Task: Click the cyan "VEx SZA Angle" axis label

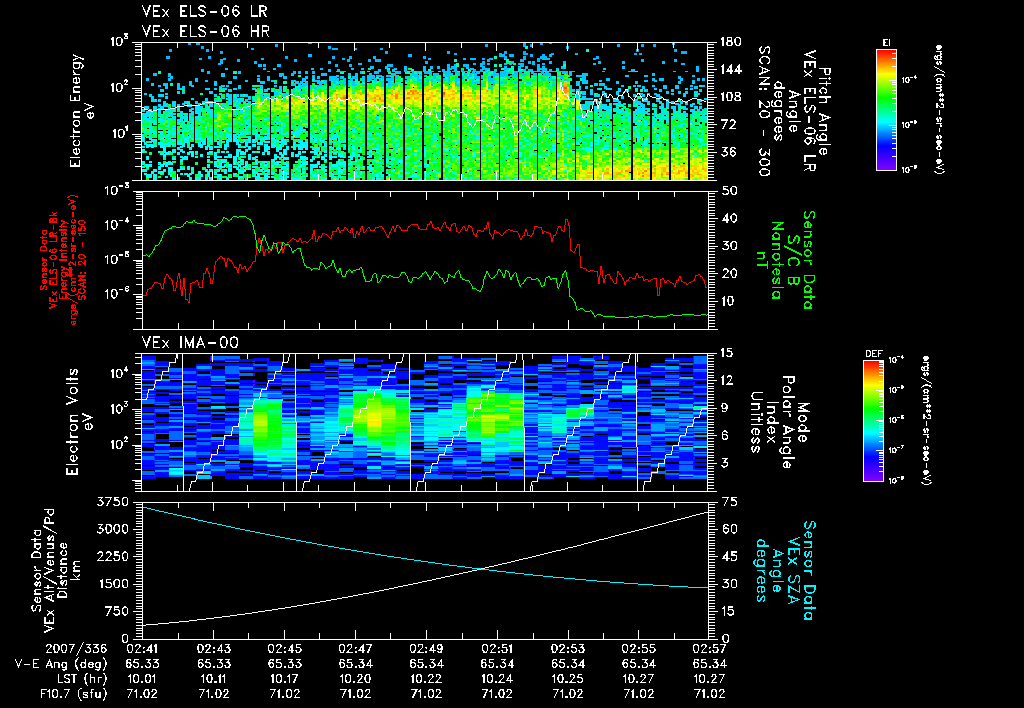Action: click(x=785, y=570)
